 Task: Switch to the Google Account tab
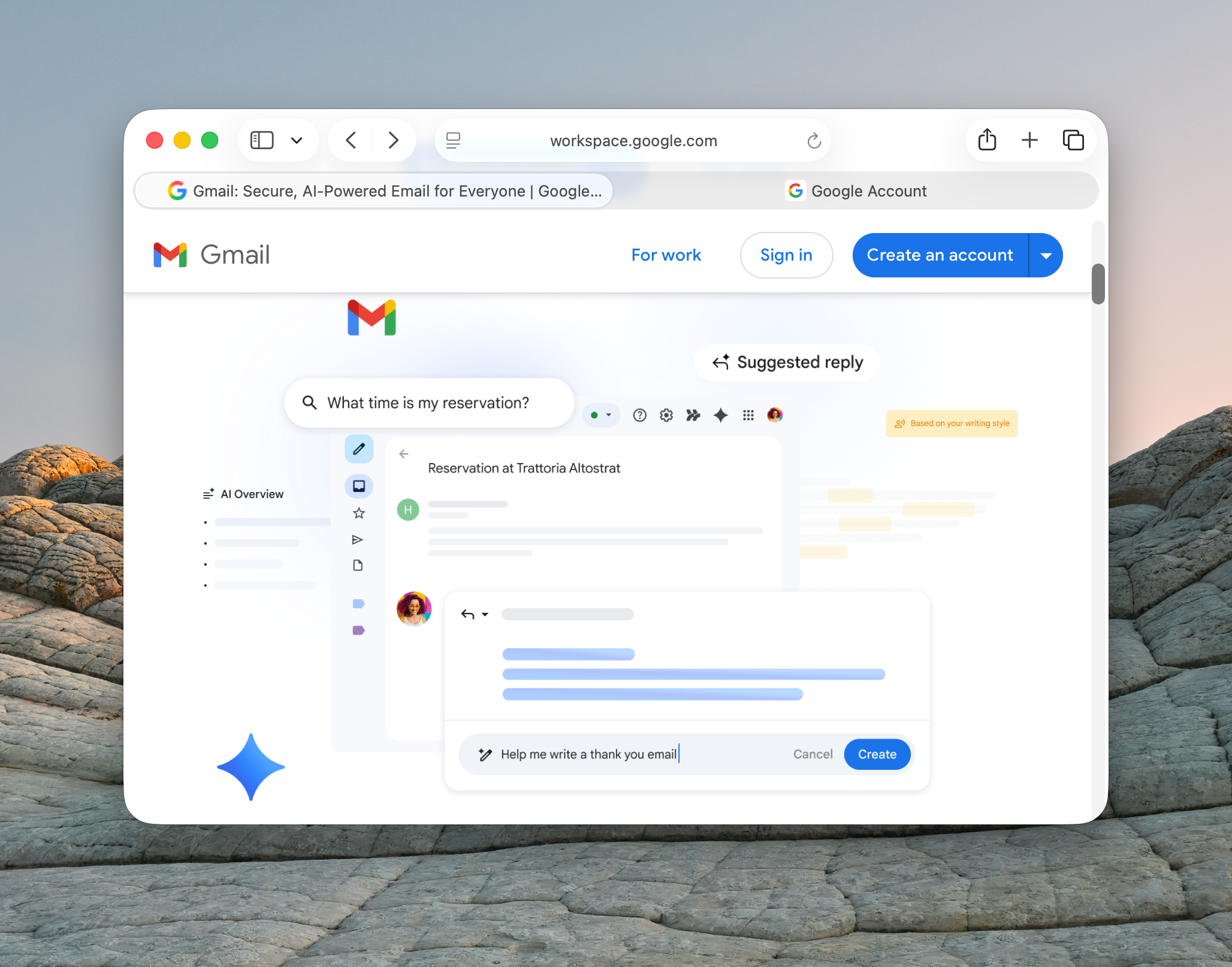[x=856, y=191]
